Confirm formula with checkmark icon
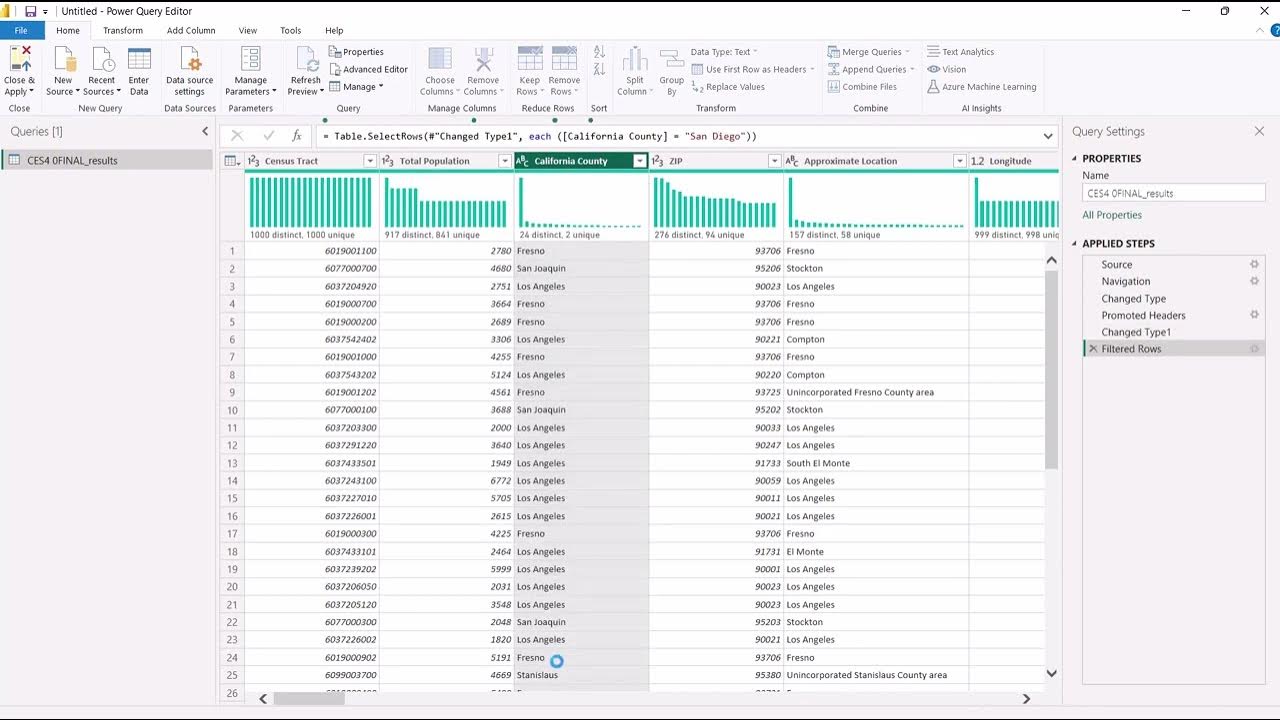The image size is (1280, 720). (x=268, y=136)
